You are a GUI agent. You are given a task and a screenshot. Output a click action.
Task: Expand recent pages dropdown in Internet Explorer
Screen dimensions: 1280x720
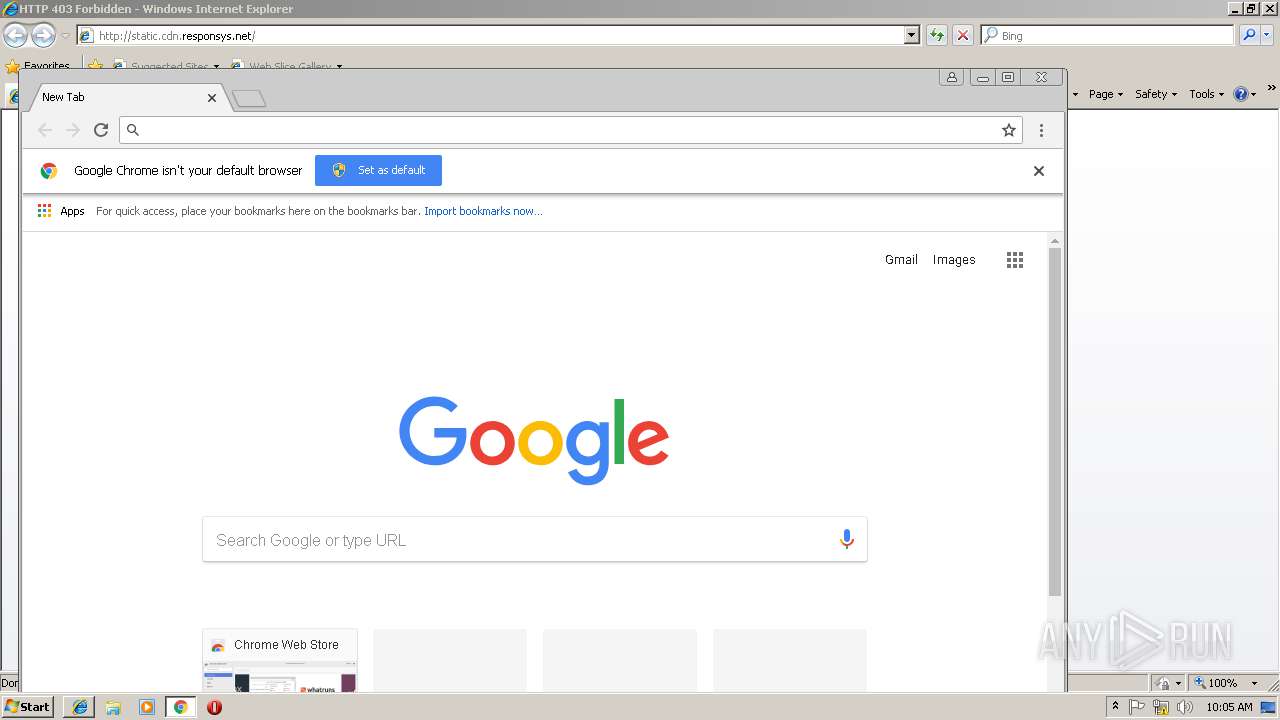(x=65, y=36)
